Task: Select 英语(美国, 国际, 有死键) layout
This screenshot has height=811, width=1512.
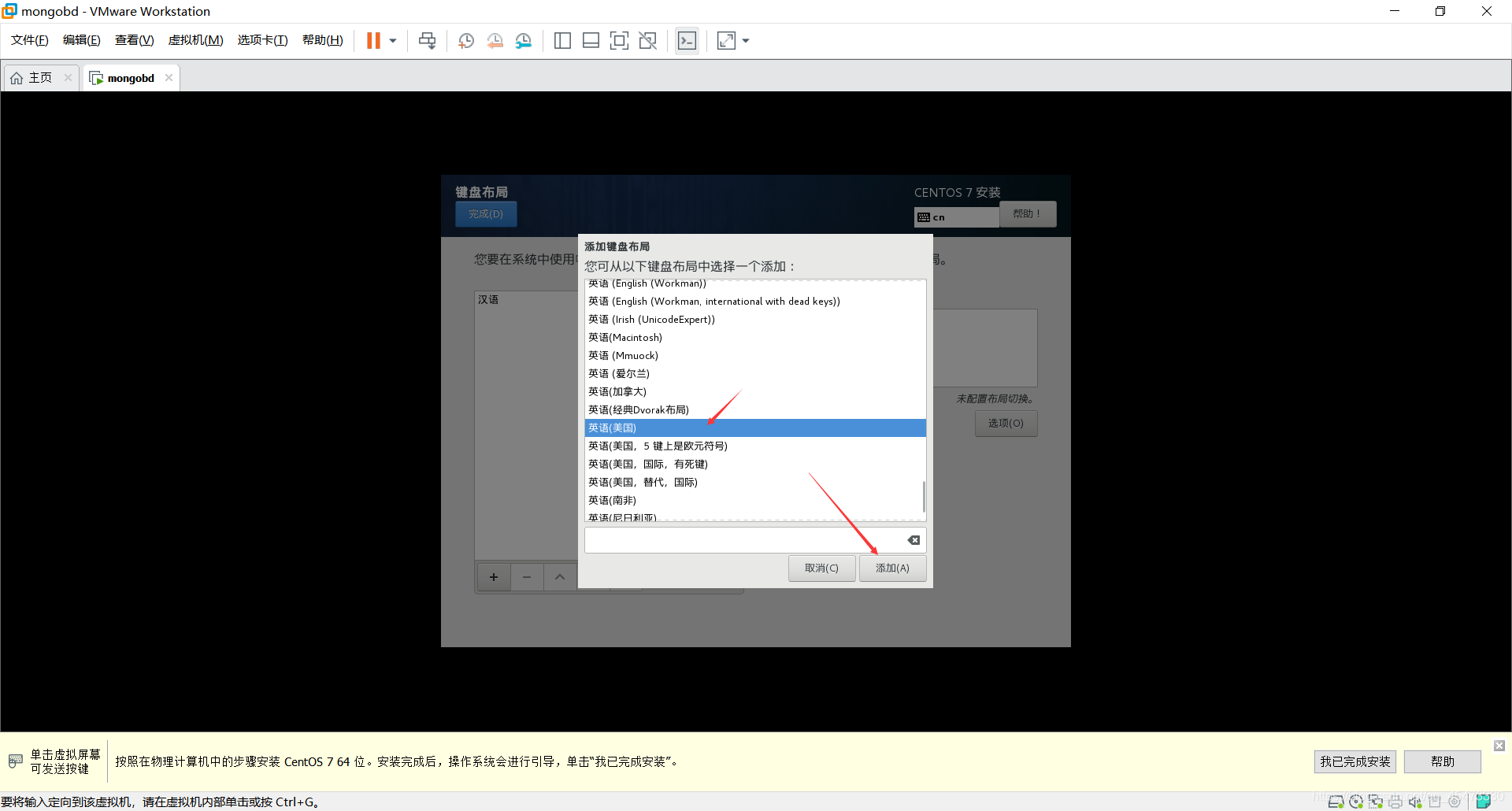Action: (755, 465)
